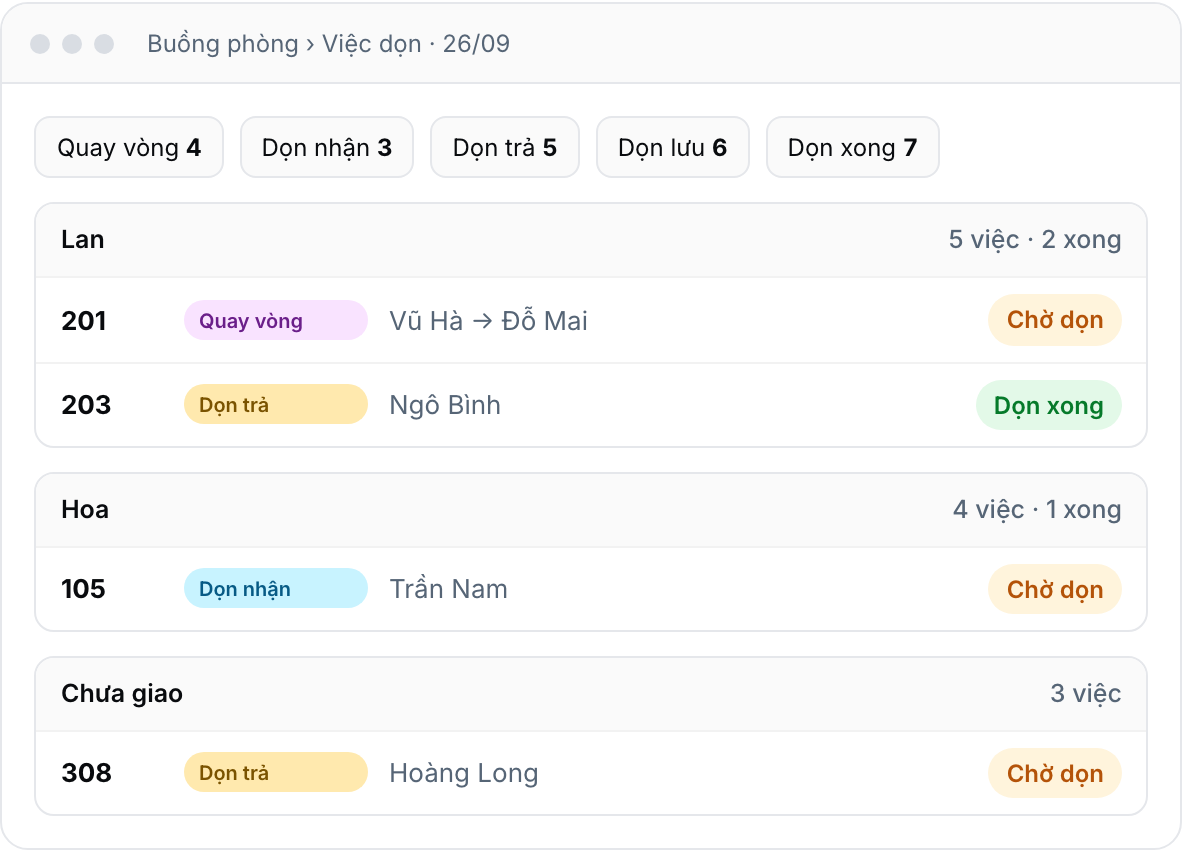
Task: Select the Dọn nhận 3 filter chip
Action: click(x=326, y=147)
